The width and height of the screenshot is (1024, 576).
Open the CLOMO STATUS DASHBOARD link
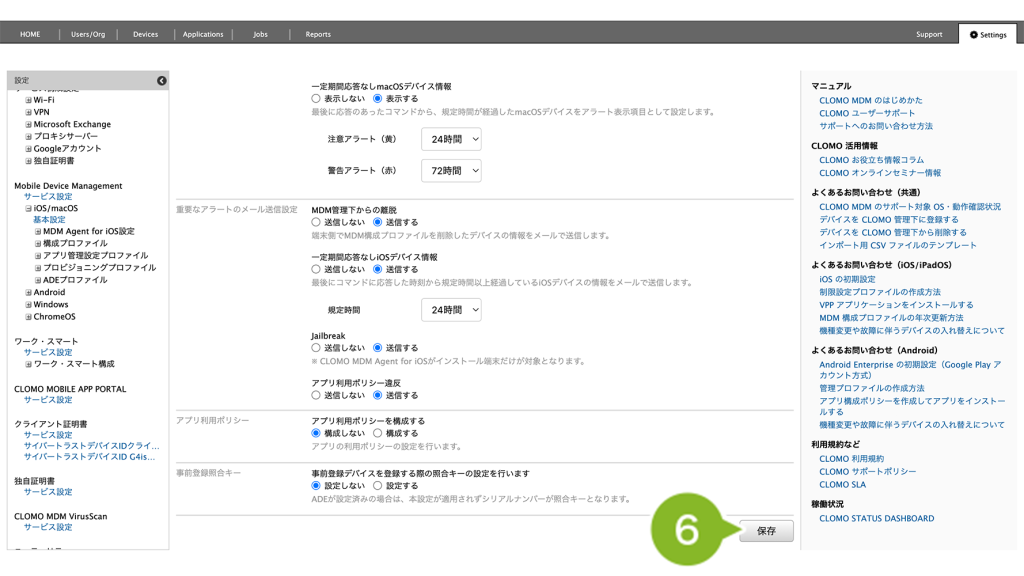pyautogui.click(x=876, y=518)
